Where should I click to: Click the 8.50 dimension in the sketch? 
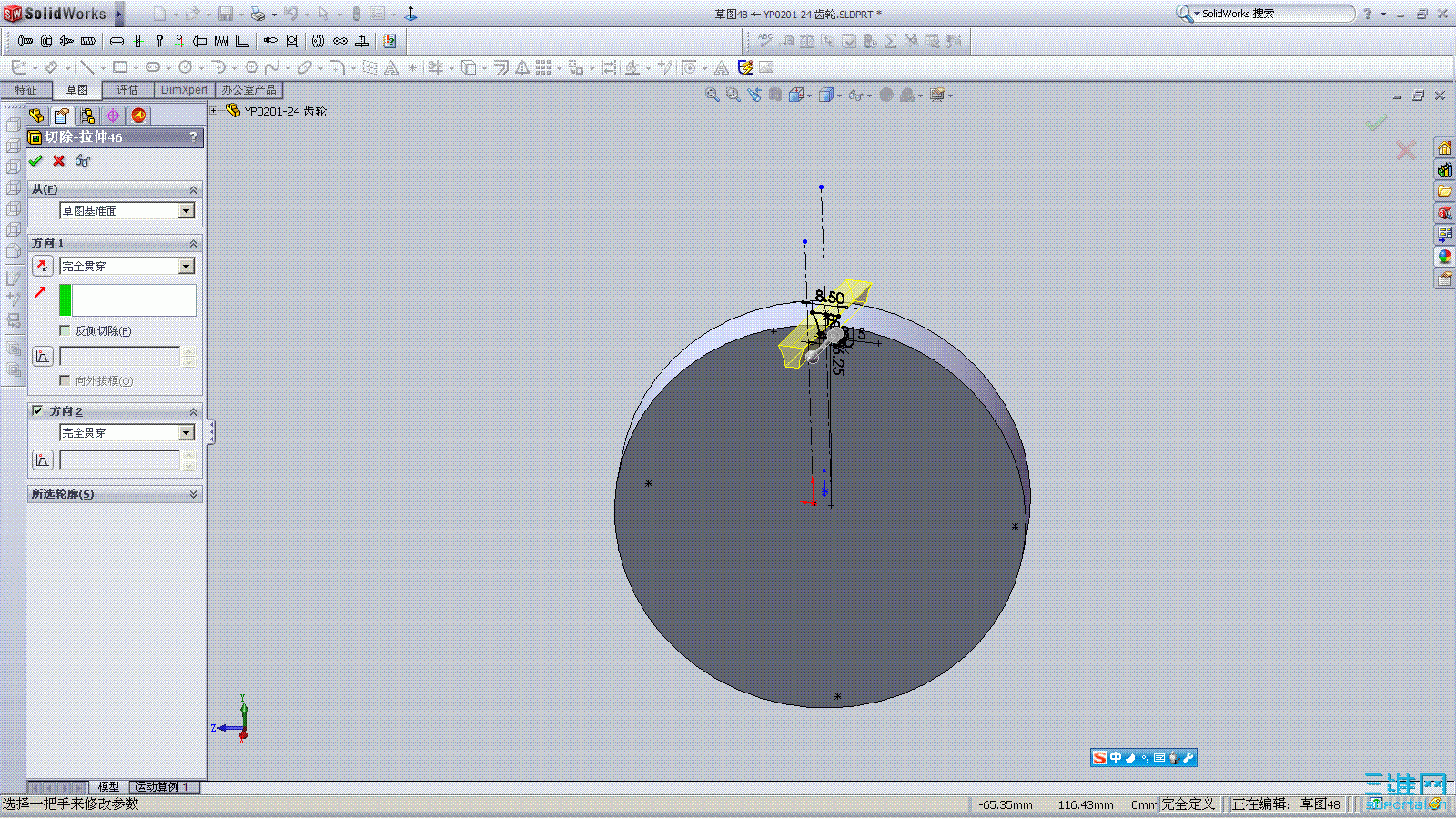[x=829, y=297]
